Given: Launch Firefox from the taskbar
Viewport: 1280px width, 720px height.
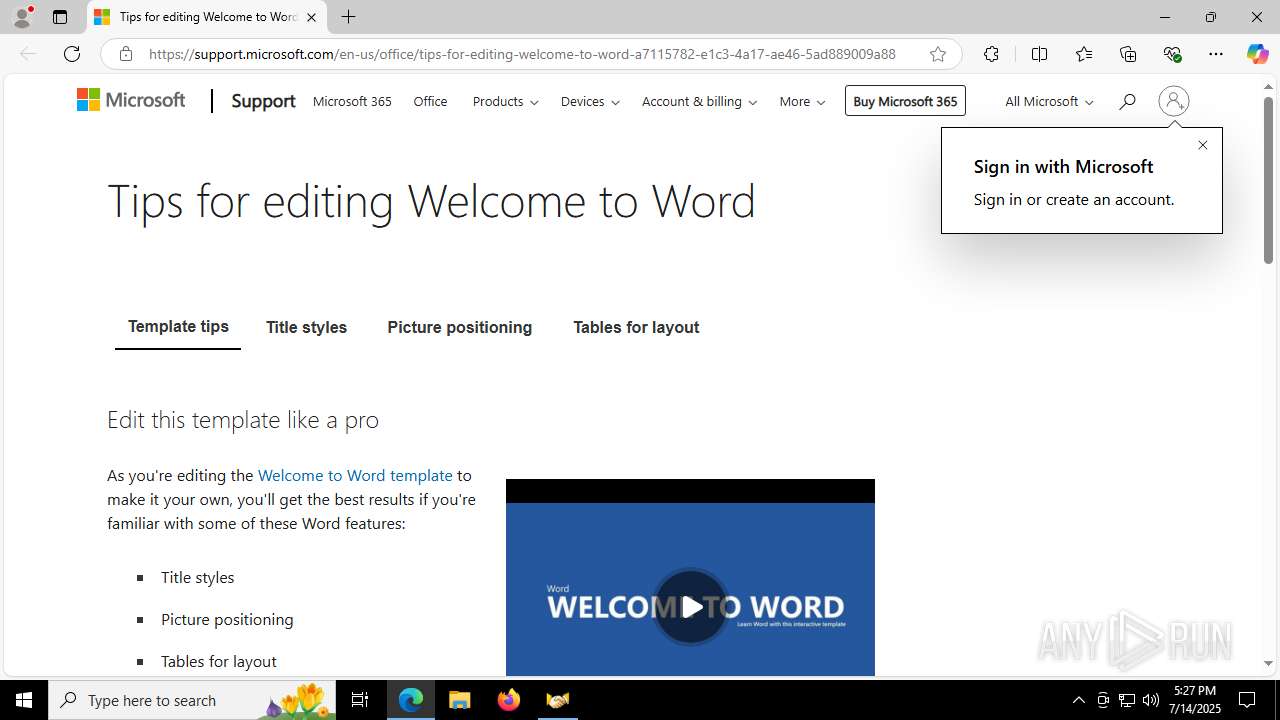Looking at the screenshot, I should click(x=509, y=700).
